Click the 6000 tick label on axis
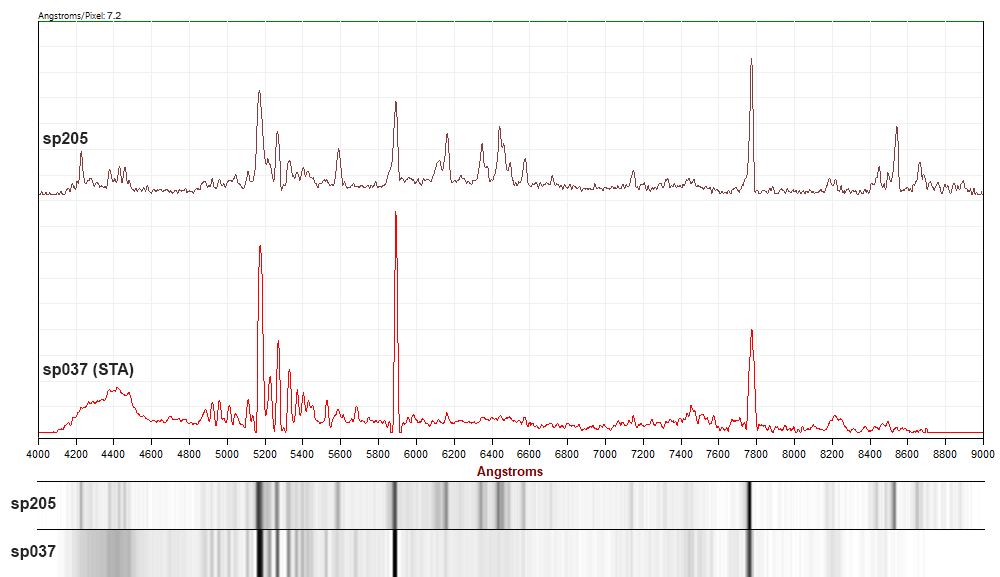Screen dimensions: 1000x577 (416, 454)
